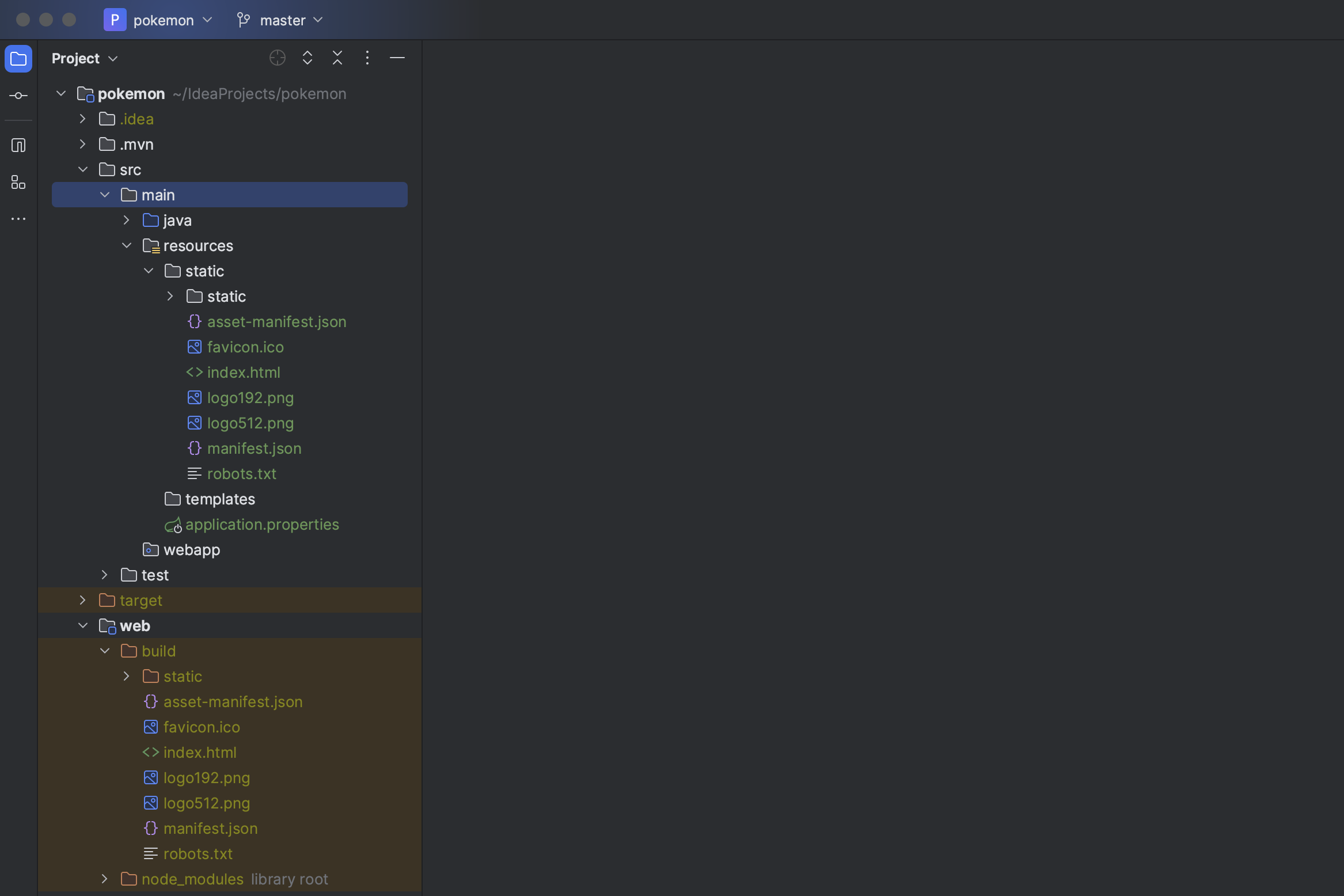The image size is (1344, 896).
Task: Toggle the Project tool window folder button
Action: (x=18, y=59)
